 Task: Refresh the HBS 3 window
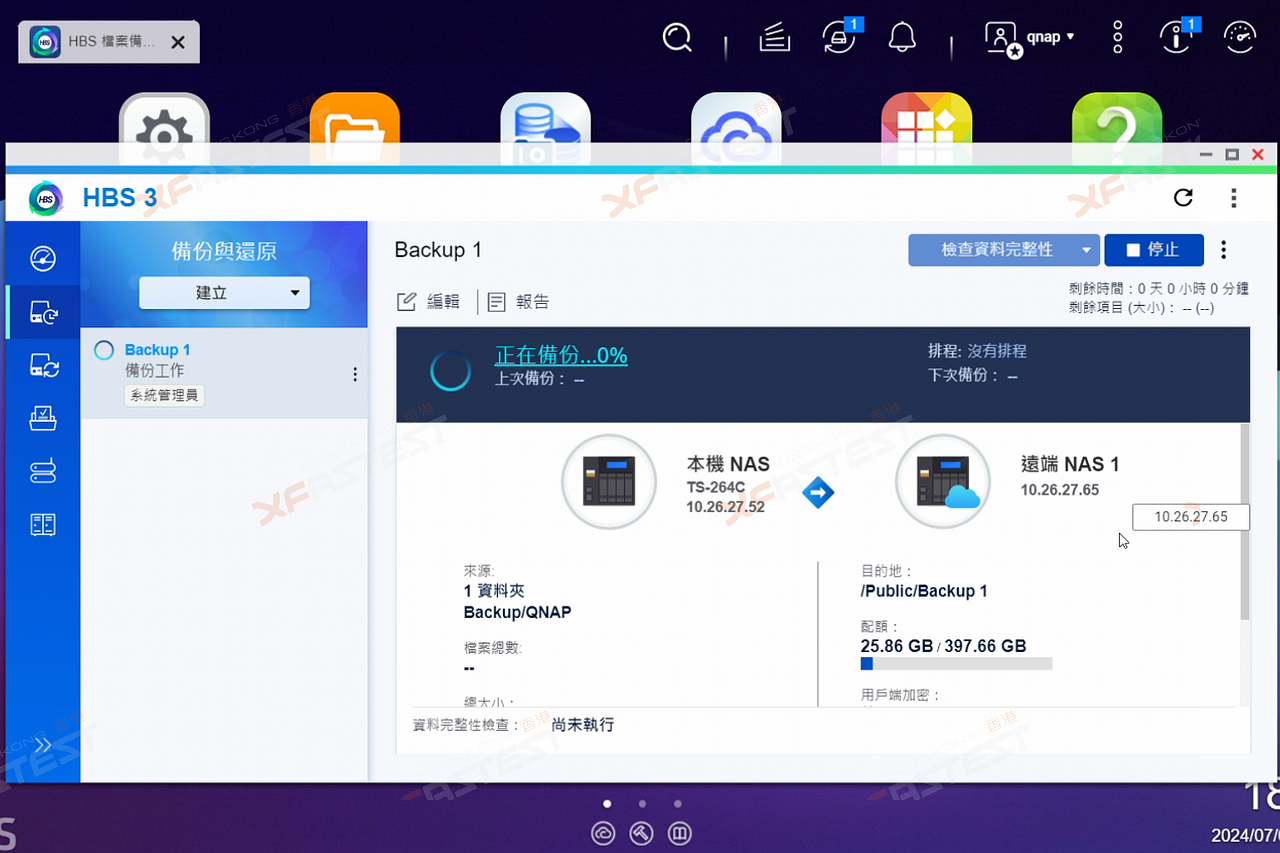pyautogui.click(x=1183, y=197)
